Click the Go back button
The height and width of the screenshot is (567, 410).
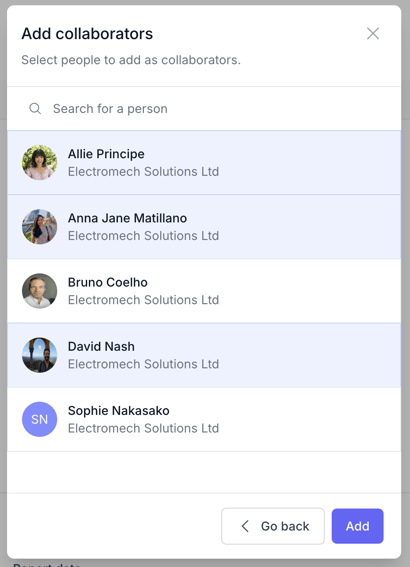click(x=273, y=526)
